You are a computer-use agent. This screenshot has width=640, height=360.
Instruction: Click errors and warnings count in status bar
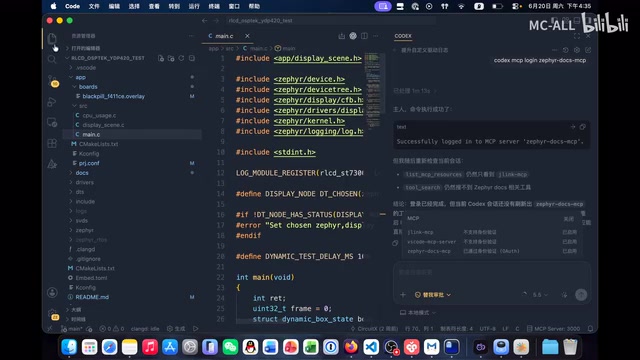111,329
